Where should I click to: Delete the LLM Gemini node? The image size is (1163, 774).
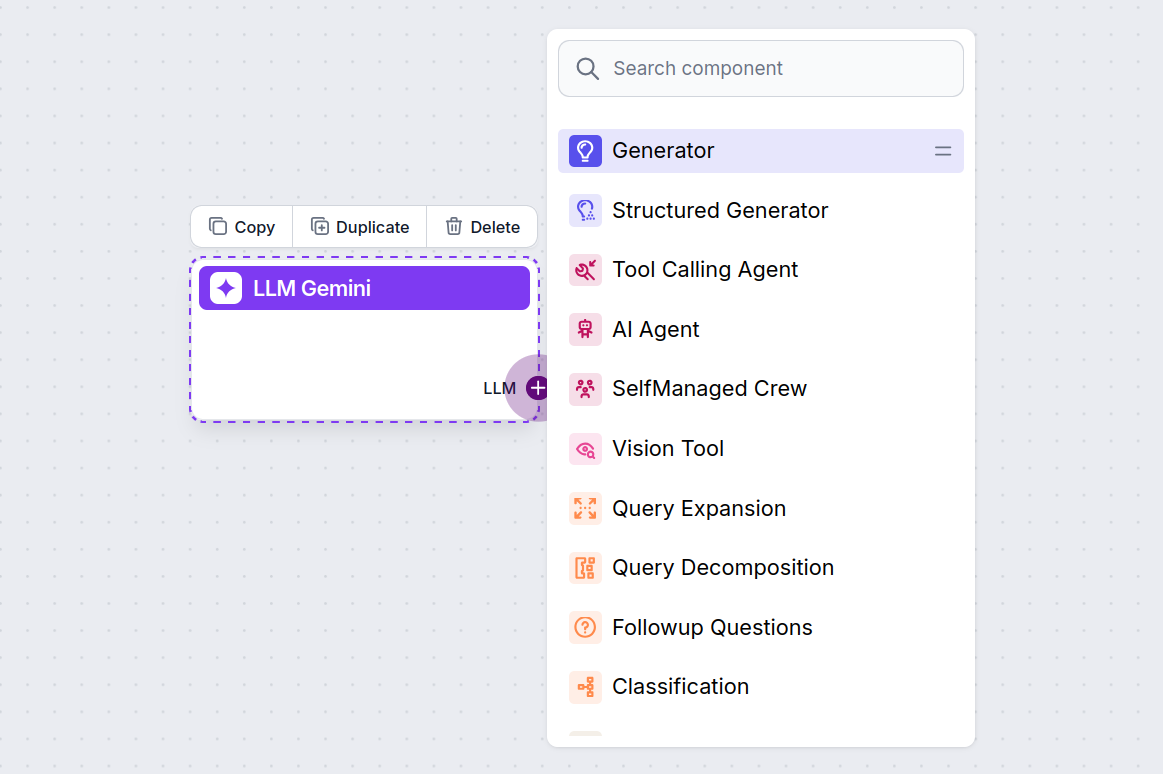coord(482,227)
